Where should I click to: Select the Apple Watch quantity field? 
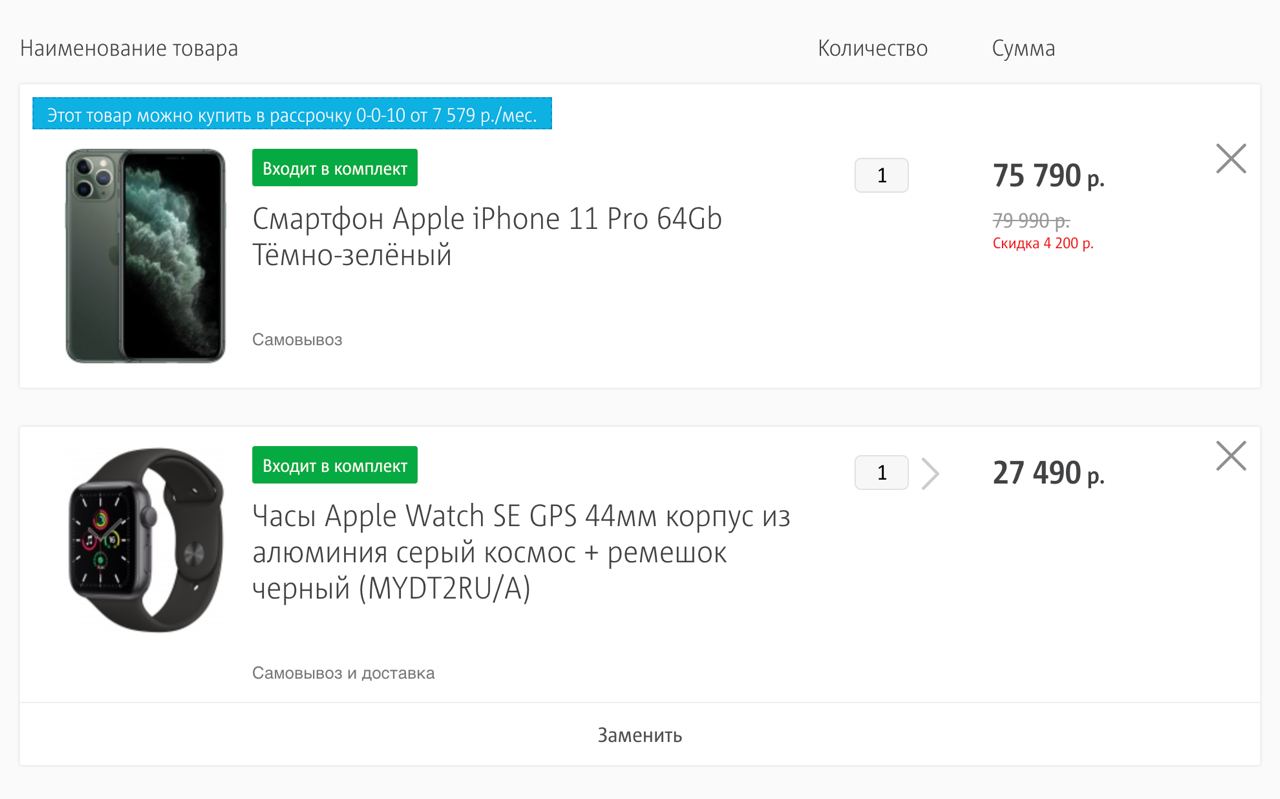coord(881,473)
